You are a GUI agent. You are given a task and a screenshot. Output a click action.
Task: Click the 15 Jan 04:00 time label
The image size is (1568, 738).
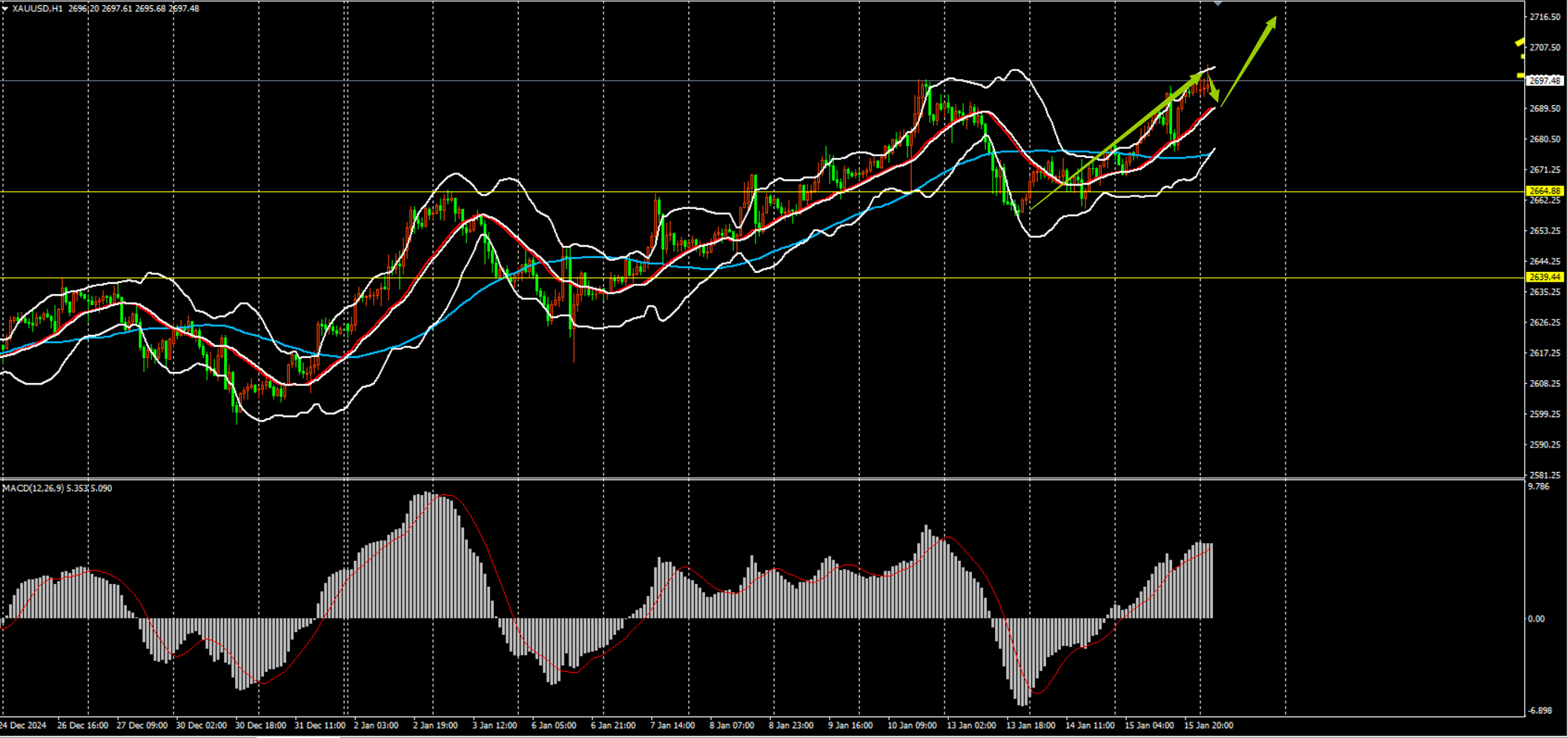pyautogui.click(x=1149, y=725)
